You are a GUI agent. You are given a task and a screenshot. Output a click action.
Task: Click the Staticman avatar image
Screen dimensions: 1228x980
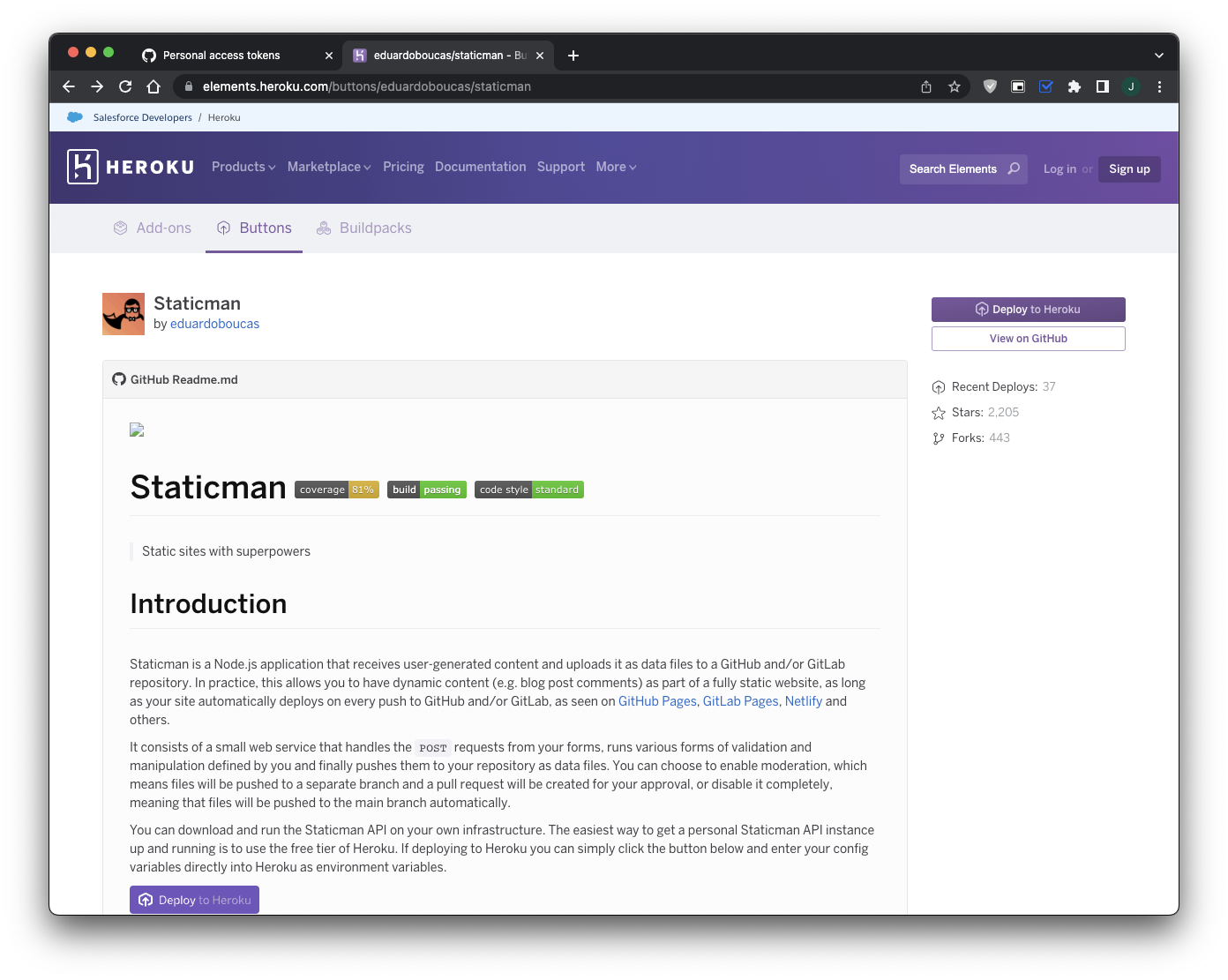124,314
